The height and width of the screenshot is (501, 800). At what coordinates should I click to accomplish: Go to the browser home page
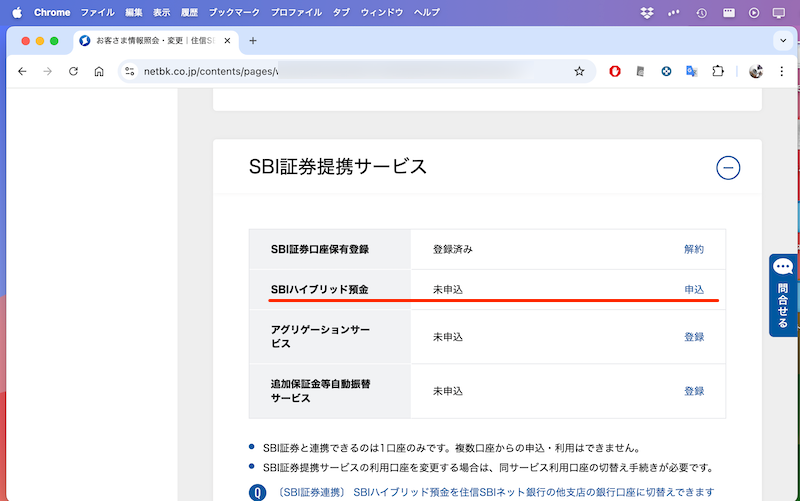click(99, 72)
